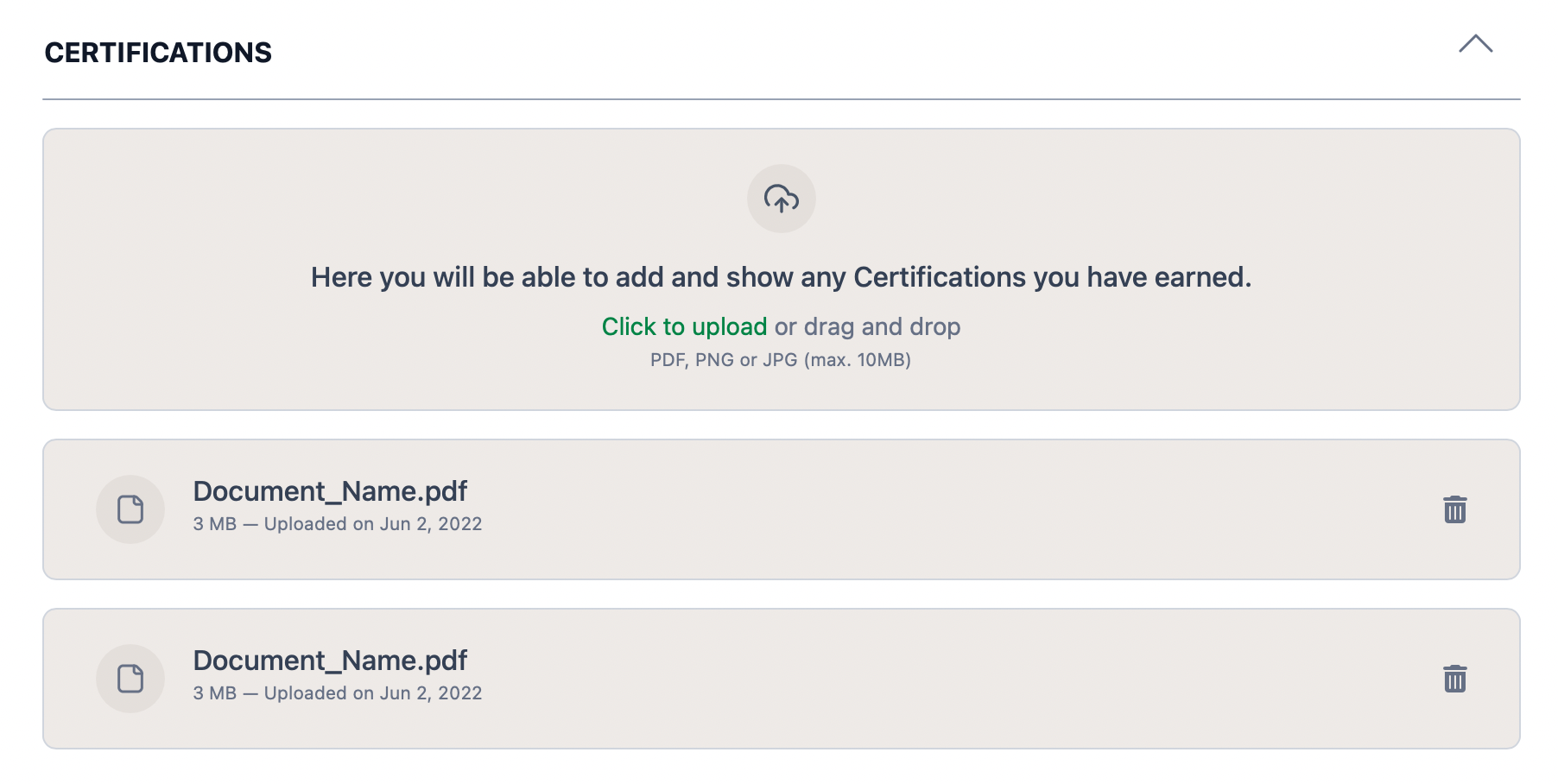Click the green "Click to upload" link

[684, 326]
